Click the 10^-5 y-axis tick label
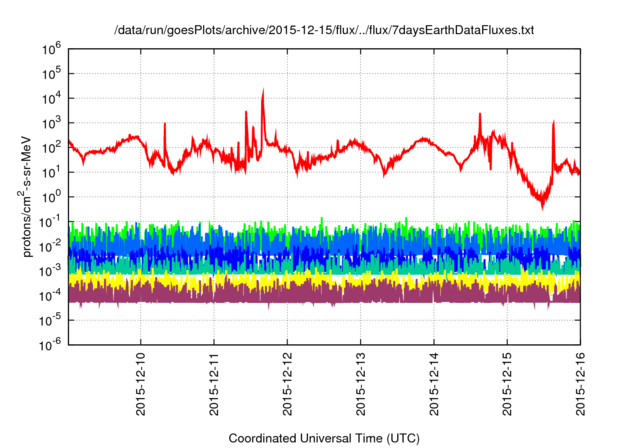The image size is (640, 448). (x=51, y=321)
